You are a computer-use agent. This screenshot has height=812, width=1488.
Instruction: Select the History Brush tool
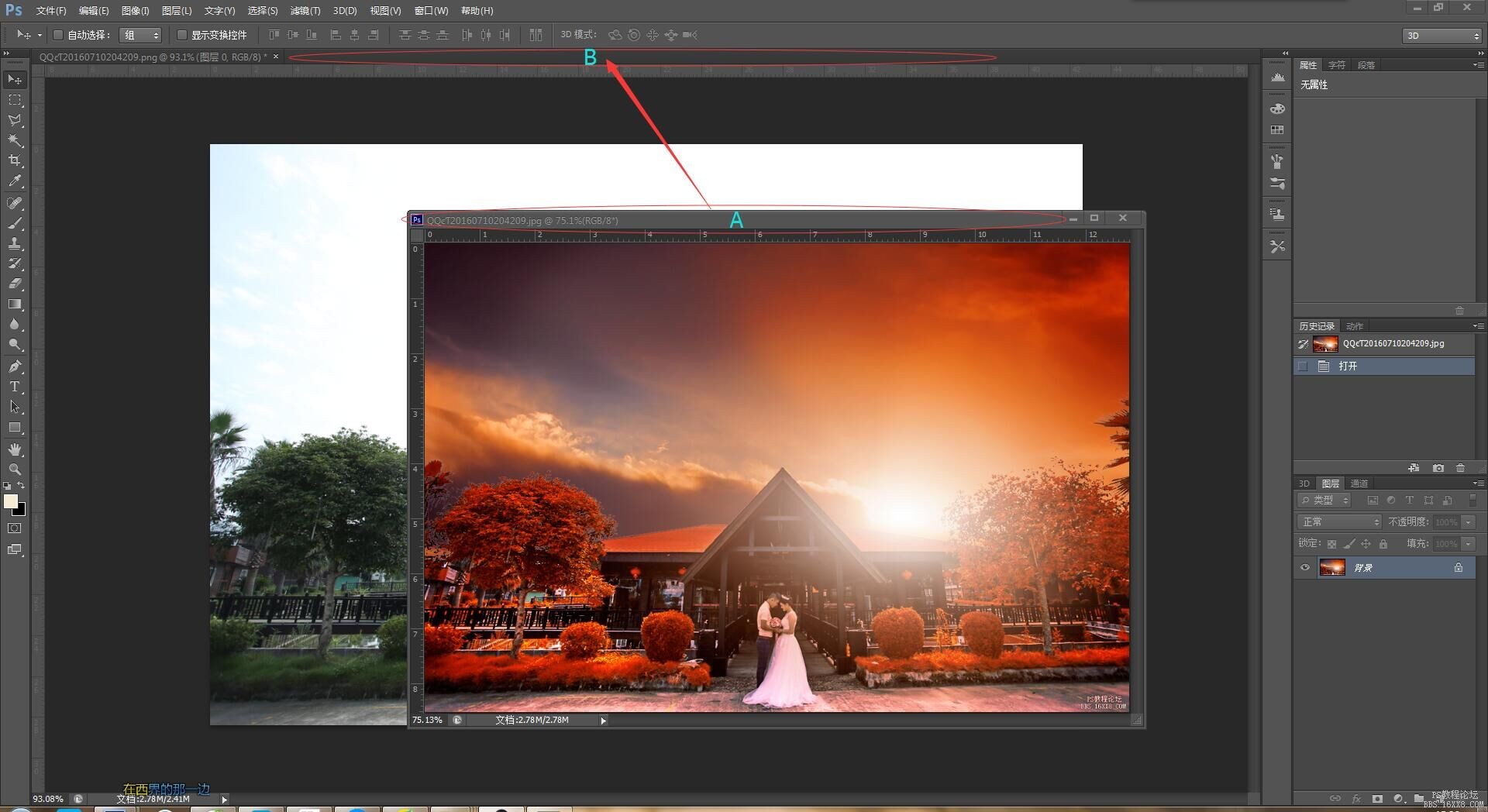[x=15, y=263]
